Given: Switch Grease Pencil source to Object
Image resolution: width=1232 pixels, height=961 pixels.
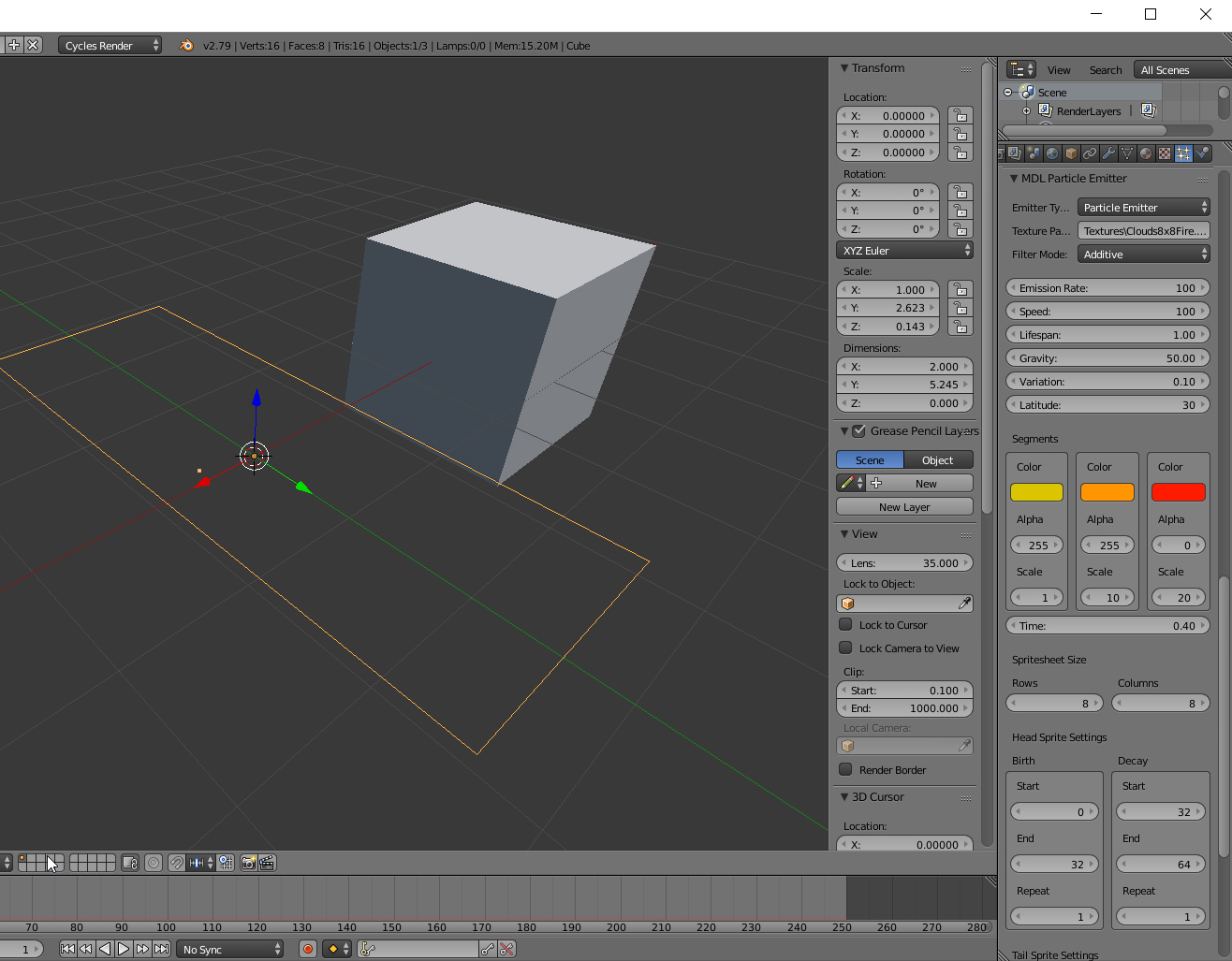Looking at the screenshot, I should click(x=937, y=460).
